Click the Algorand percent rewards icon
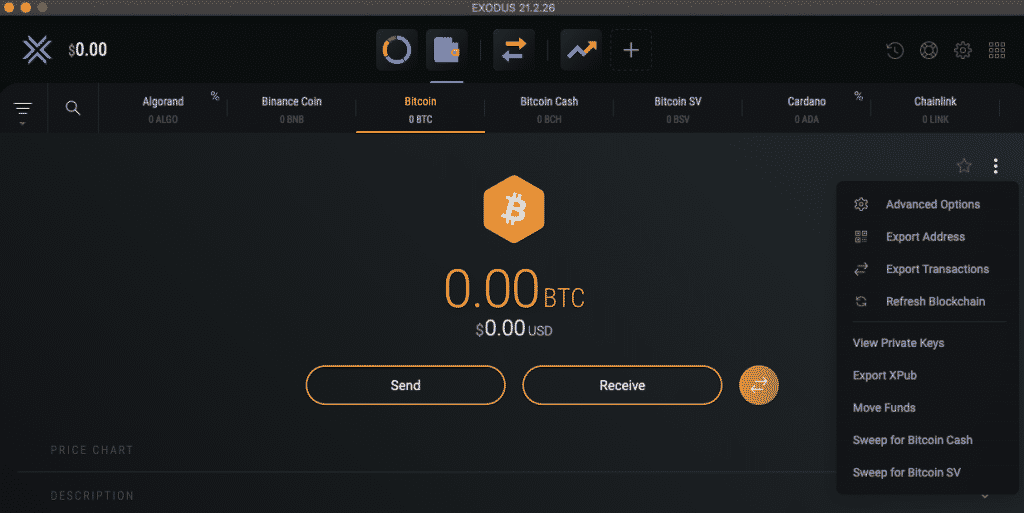The width and height of the screenshot is (1024, 513). click(215, 96)
